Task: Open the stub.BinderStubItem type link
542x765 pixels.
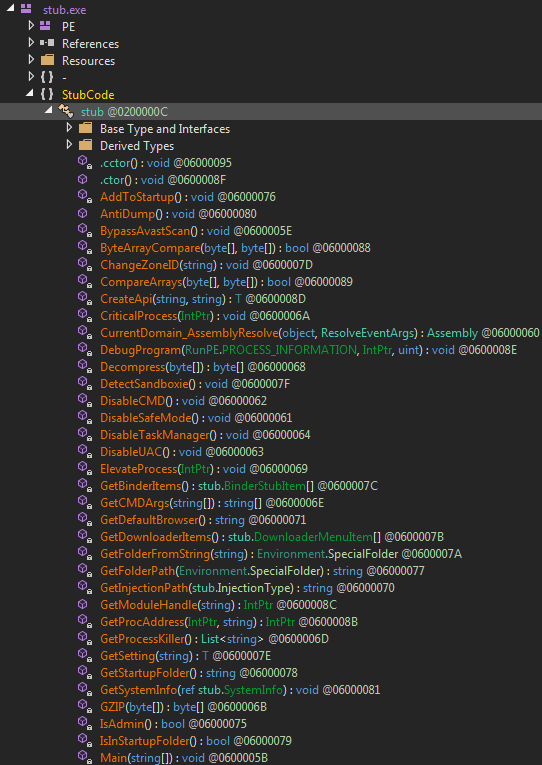Action: click(x=250, y=486)
